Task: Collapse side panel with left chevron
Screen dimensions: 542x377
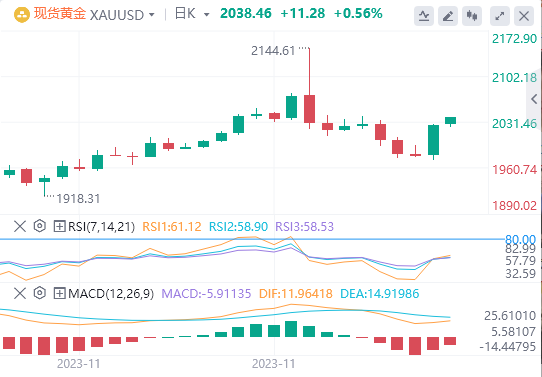Action: coord(534,100)
